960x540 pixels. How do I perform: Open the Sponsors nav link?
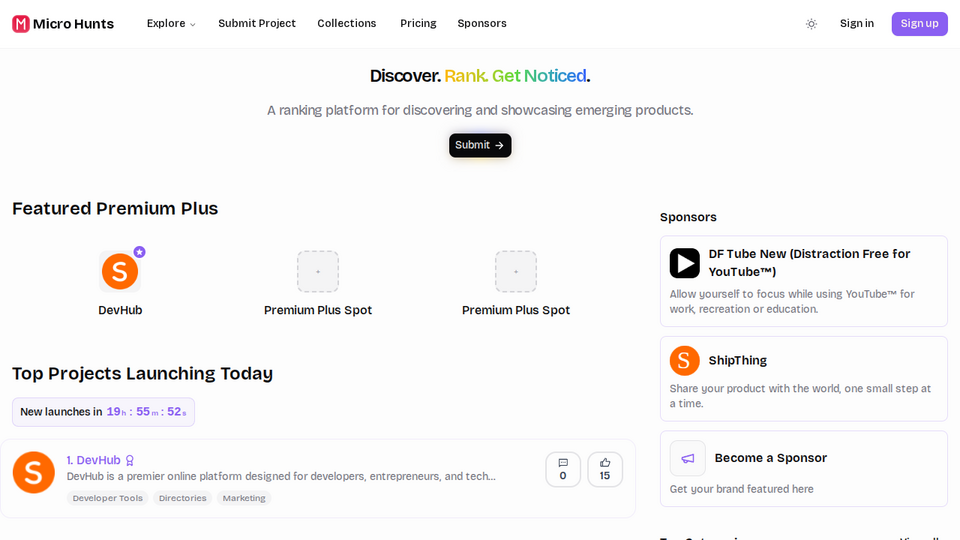point(482,23)
